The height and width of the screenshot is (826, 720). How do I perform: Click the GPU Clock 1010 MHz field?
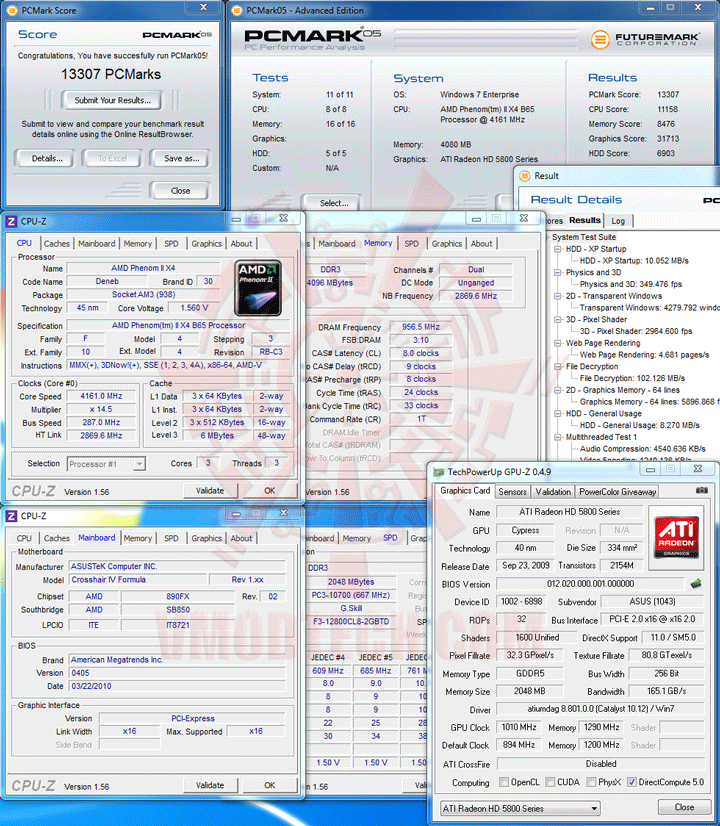pos(519,727)
